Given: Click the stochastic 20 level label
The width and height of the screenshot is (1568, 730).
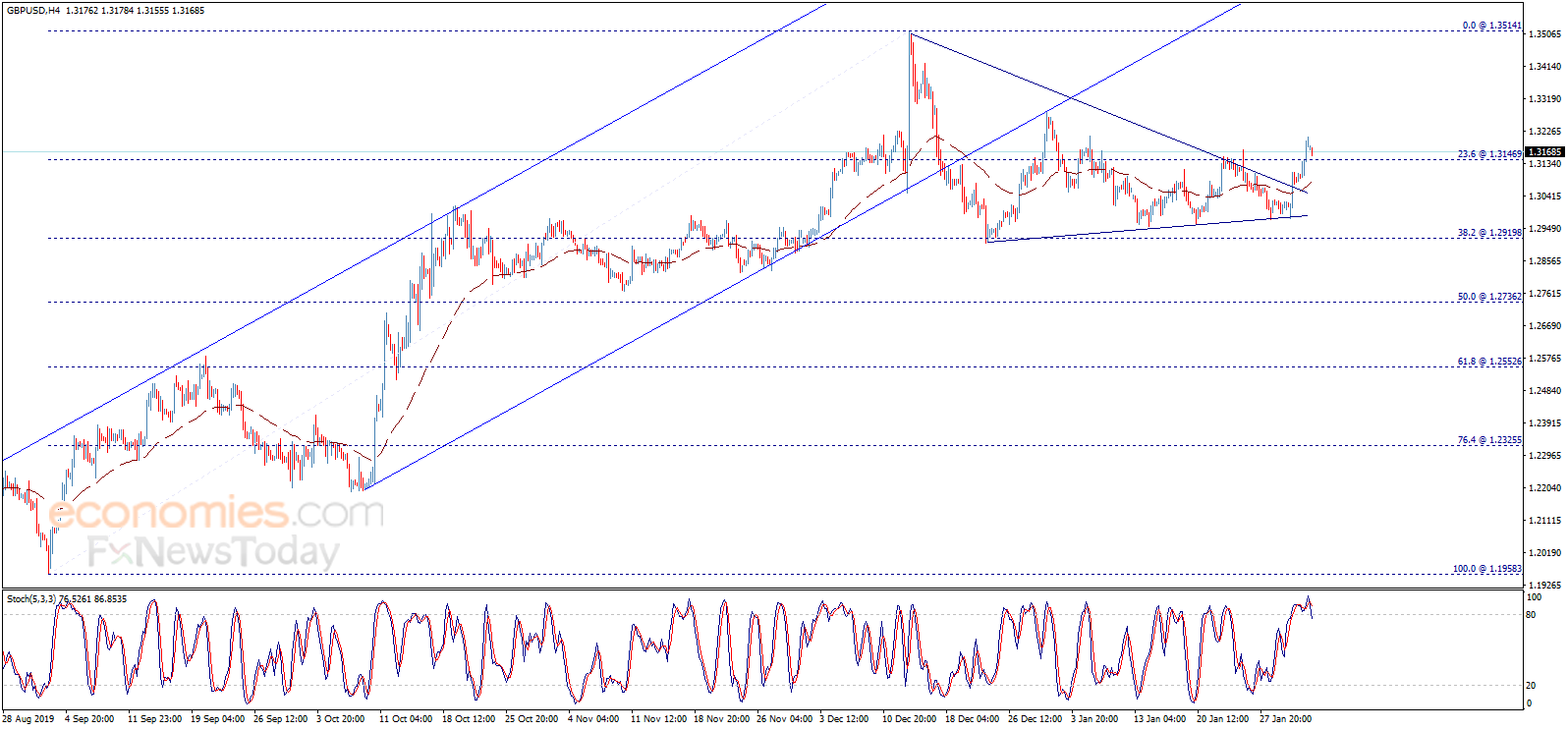Looking at the screenshot, I should (x=1531, y=686).
